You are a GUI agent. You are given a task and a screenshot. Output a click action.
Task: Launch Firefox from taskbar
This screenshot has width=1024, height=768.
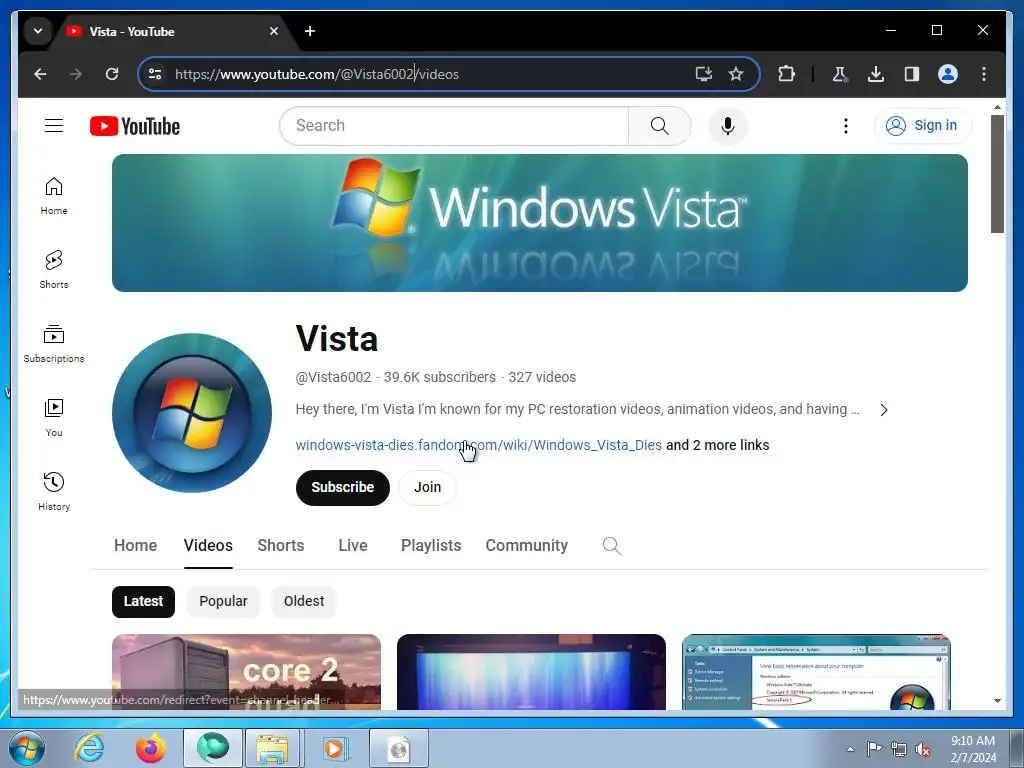click(x=150, y=748)
